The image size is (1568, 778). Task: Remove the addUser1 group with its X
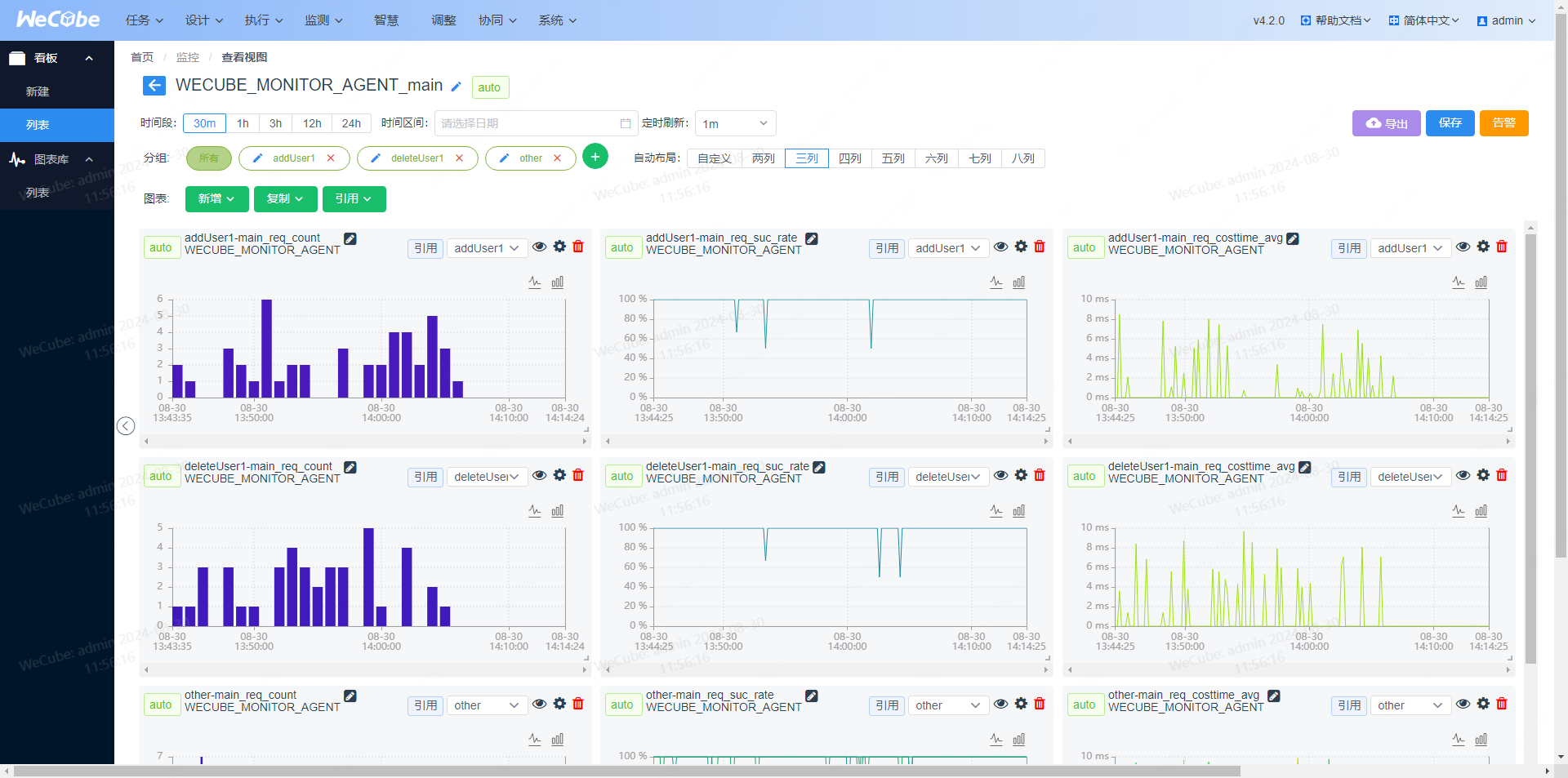tap(331, 158)
